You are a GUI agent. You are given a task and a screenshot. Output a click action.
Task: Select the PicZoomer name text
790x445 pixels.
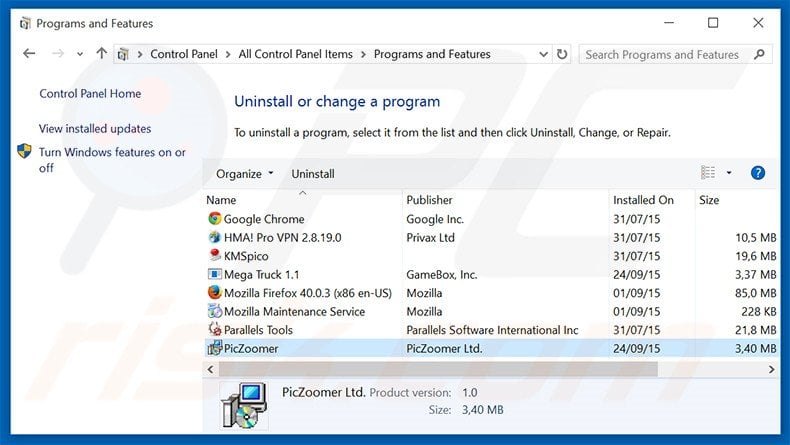tap(251, 348)
